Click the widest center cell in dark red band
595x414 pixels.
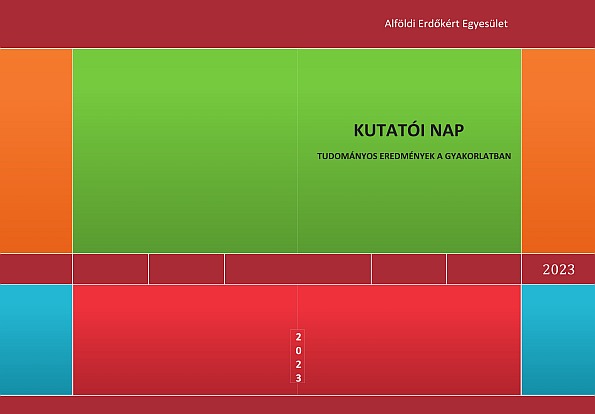[x=298, y=269]
